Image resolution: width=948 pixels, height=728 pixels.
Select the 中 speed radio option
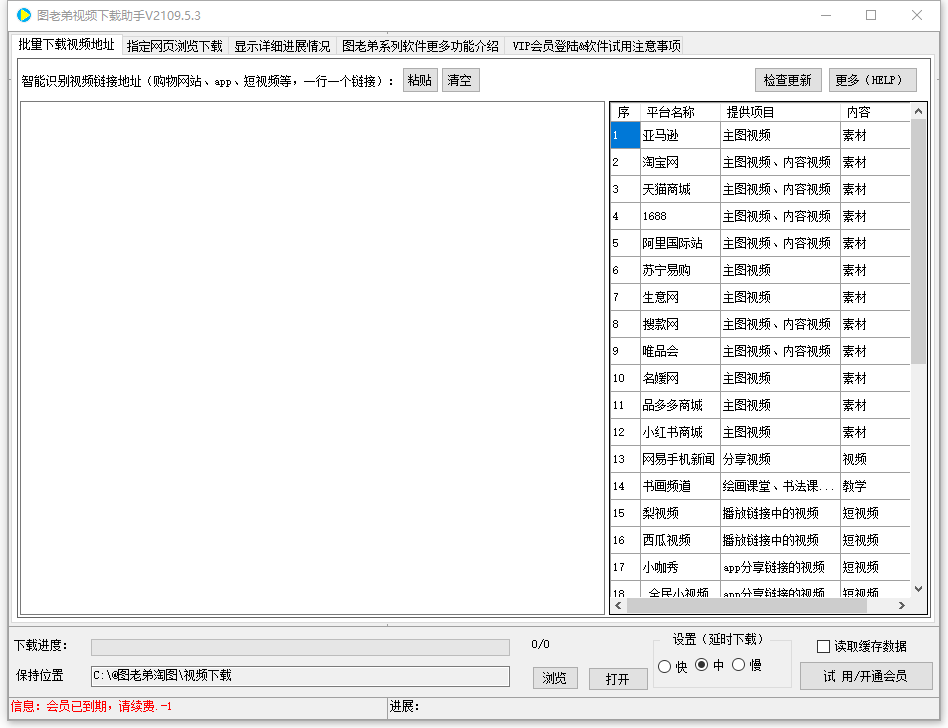click(x=701, y=665)
